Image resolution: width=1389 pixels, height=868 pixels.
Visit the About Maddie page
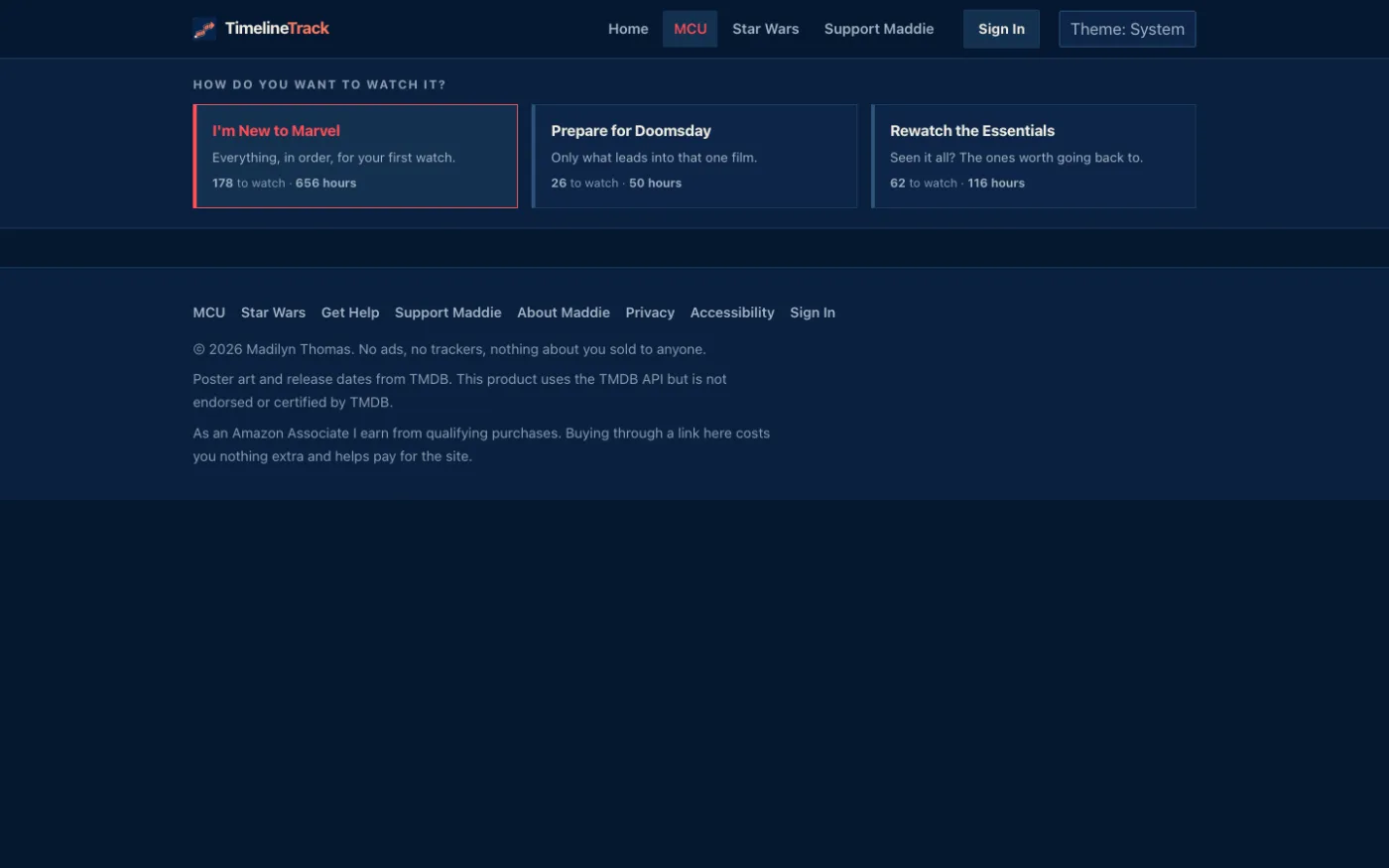pyautogui.click(x=564, y=312)
